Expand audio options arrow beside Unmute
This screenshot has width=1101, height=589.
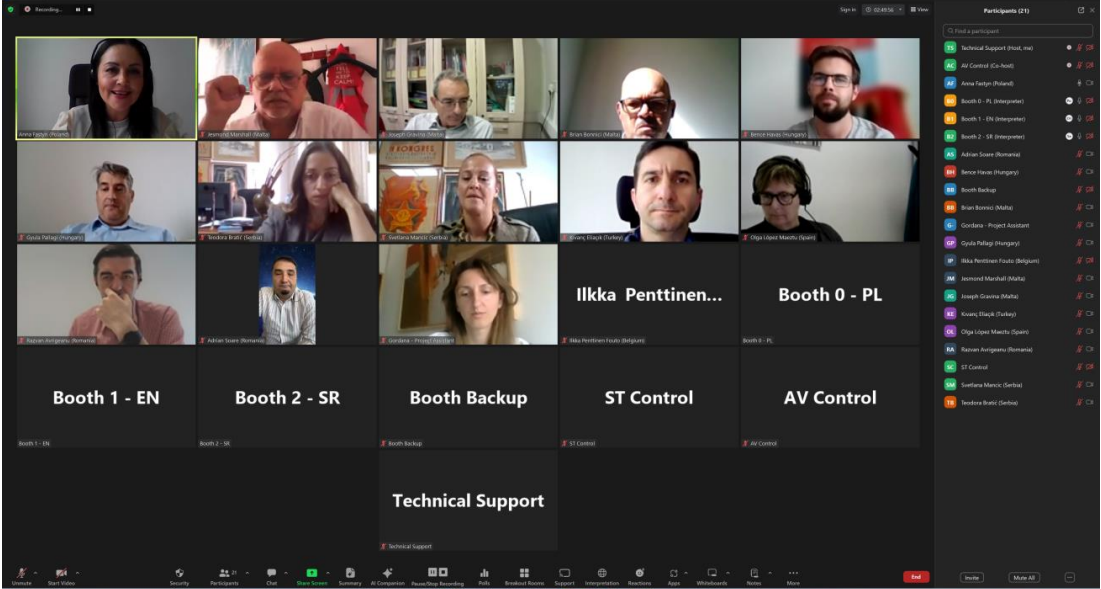[x=35, y=572]
